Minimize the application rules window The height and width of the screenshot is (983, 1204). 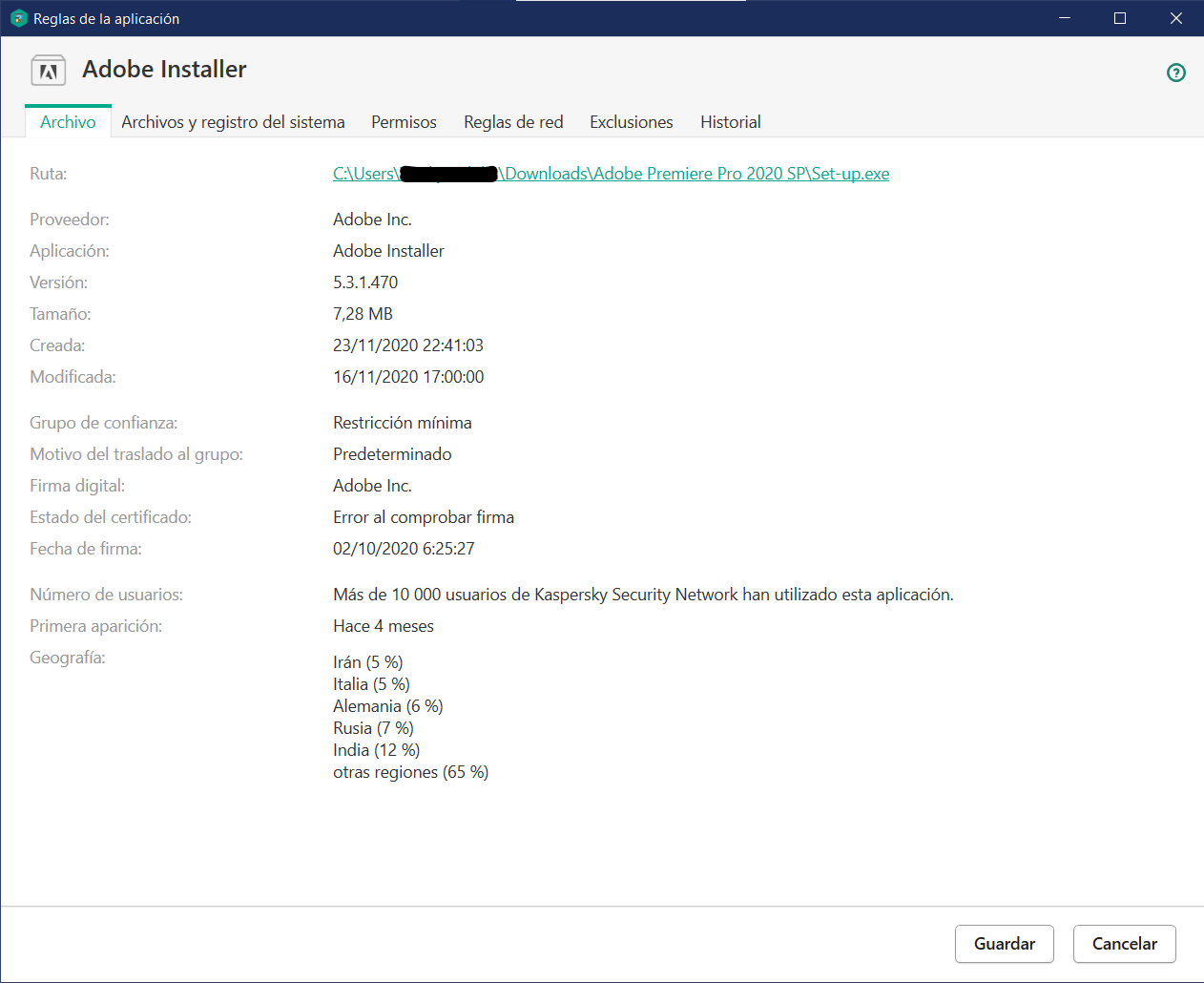click(1065, 18)
